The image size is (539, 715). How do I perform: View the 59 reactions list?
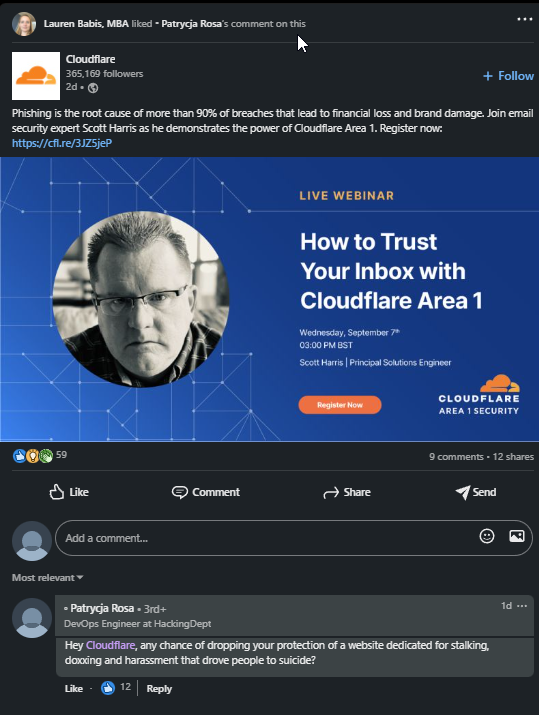[x=40, y=455]
